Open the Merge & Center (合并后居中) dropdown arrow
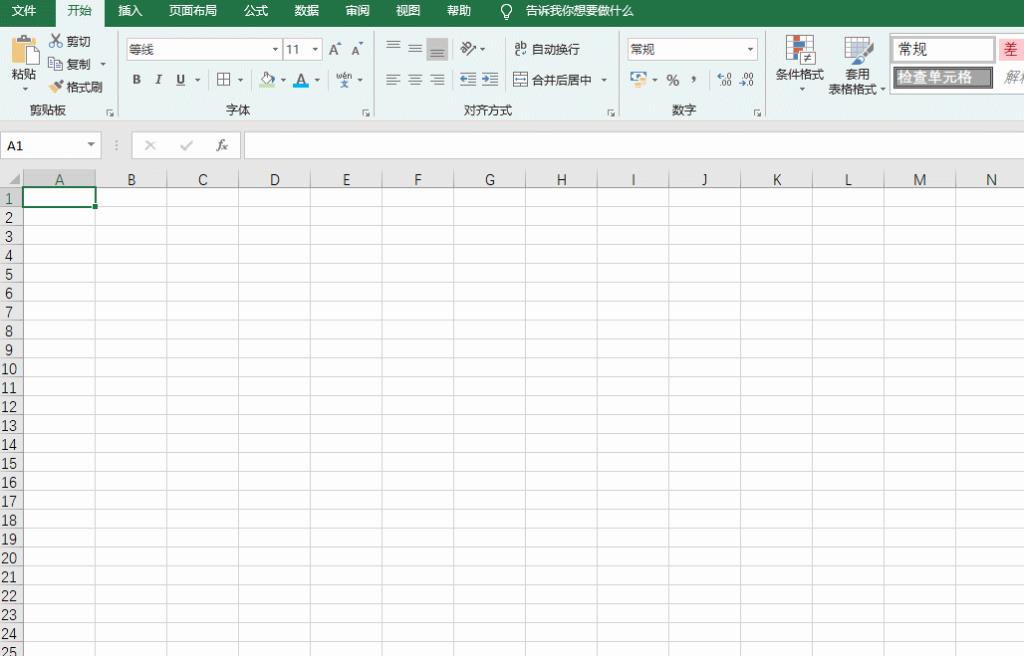Image resolution: width=1024 pixels, height=656 pixels. pos(604,80)
